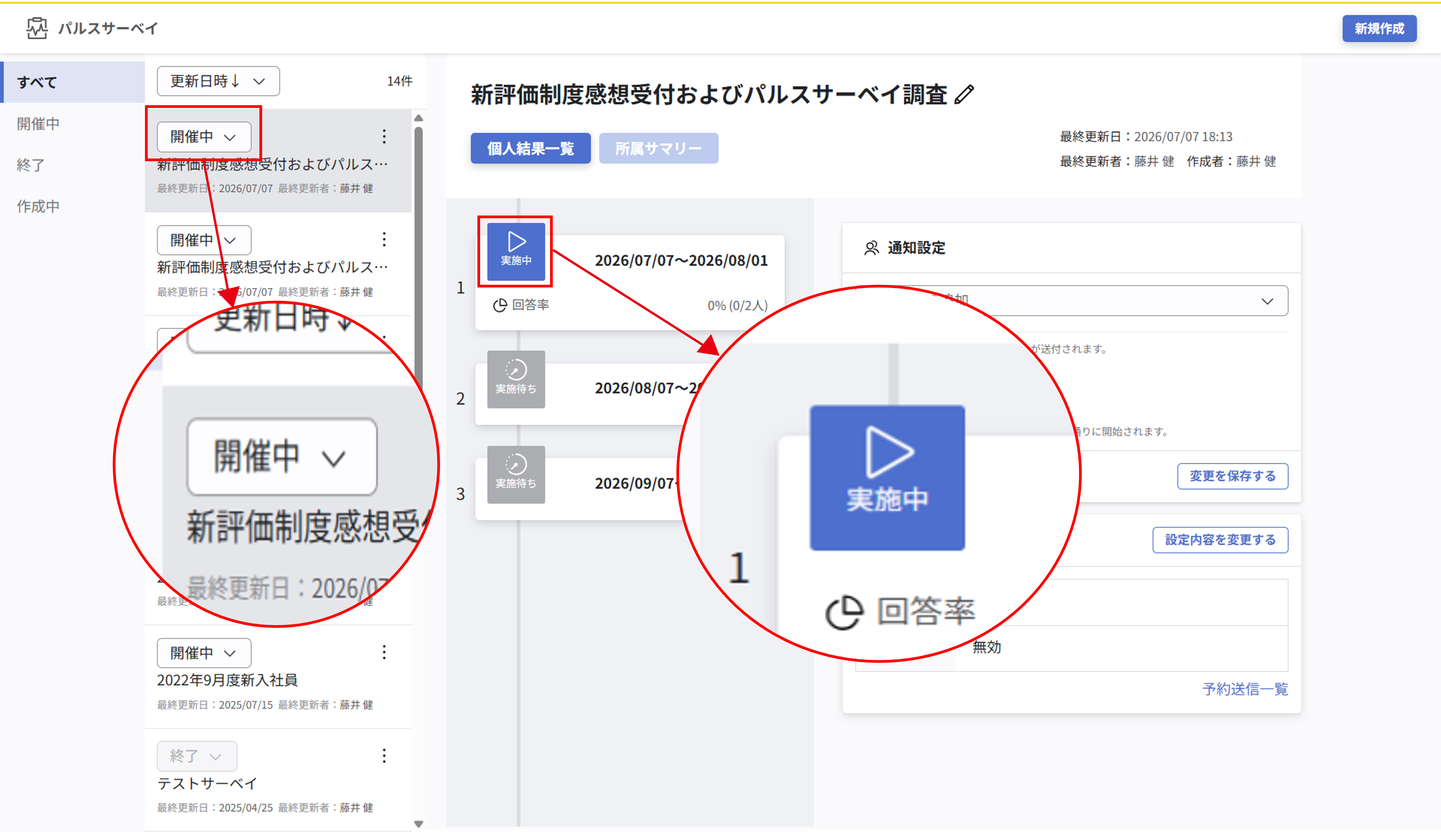Select the 2022年9月度新入社員 survey
Screen dimensions: 1441x840
coord(227,680)
